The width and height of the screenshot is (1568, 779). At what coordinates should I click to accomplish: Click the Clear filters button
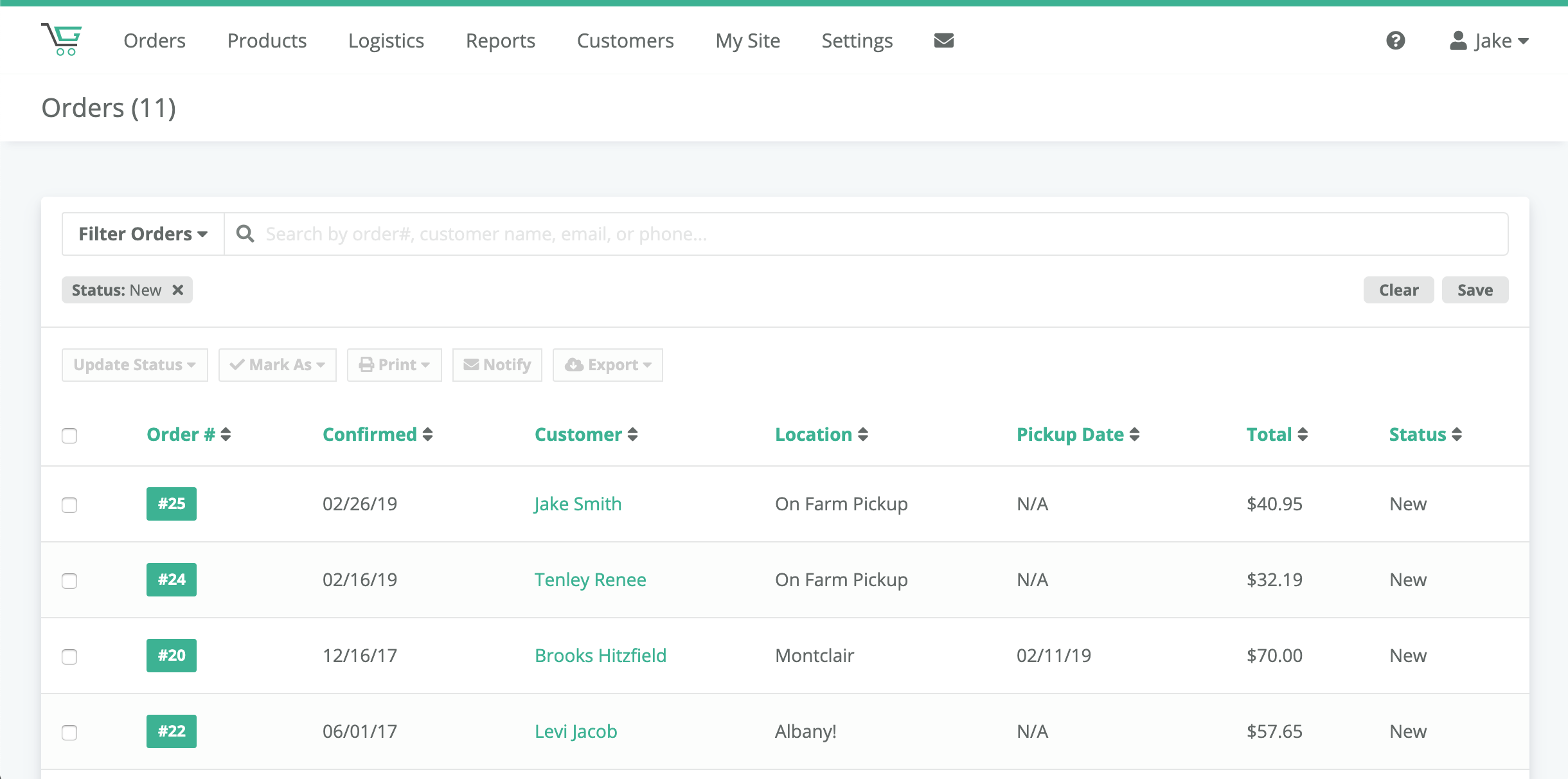pyautogui.click(x=1398, y=289)
